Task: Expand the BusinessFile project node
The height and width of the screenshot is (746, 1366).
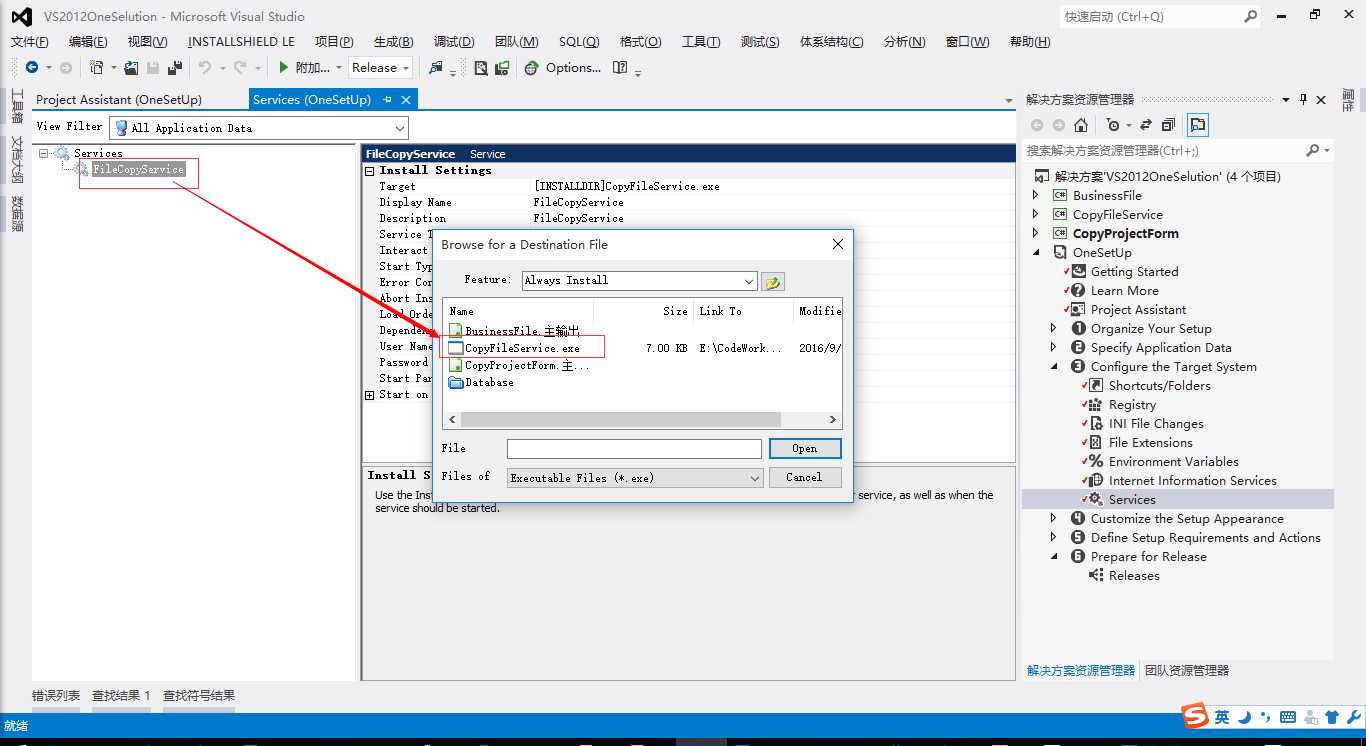Action: click(1036, 196)
